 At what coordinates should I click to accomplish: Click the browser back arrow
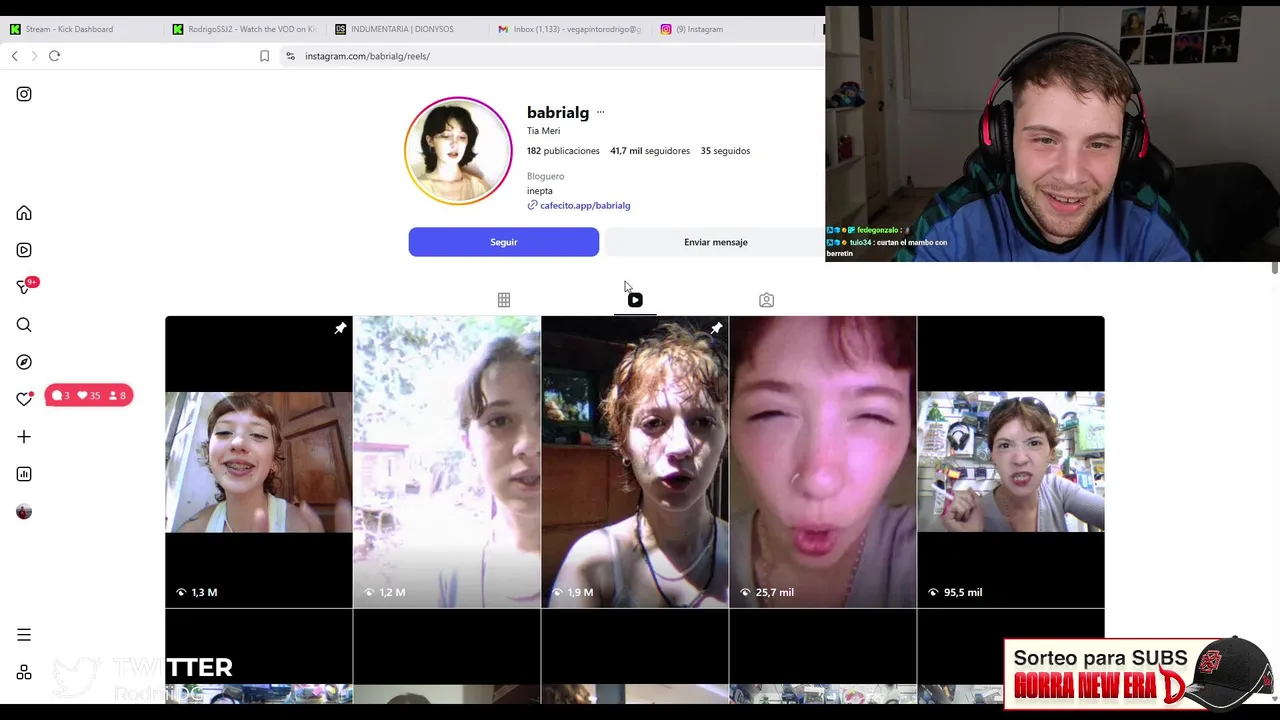click(x=14, y=56)
